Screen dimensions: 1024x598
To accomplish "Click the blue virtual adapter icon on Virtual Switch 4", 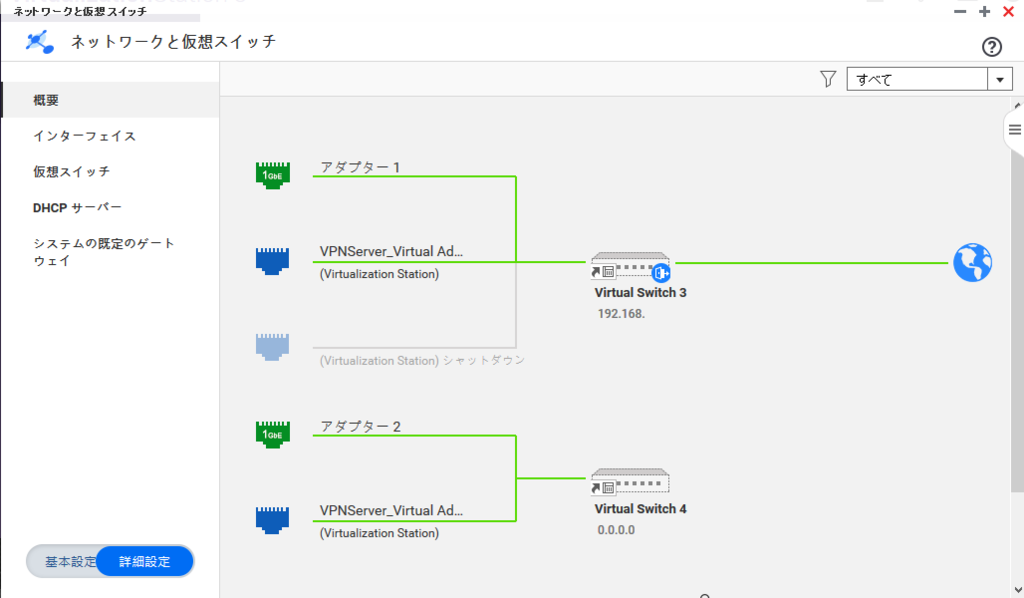I will pyautogui.click(x=272, y=520).
